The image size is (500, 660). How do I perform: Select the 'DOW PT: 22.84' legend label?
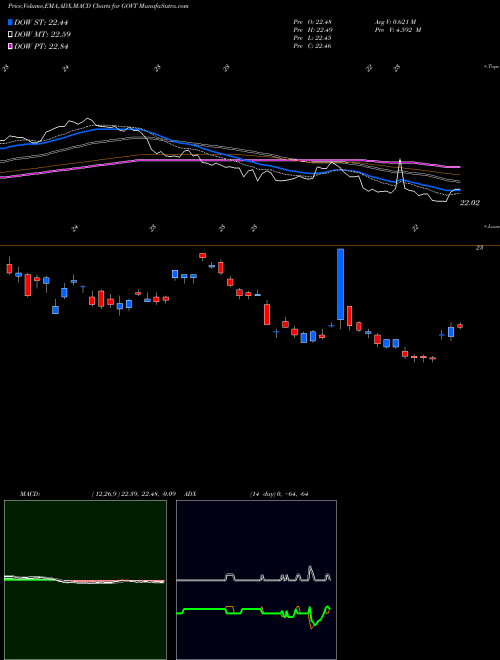[x=41, y=46]
